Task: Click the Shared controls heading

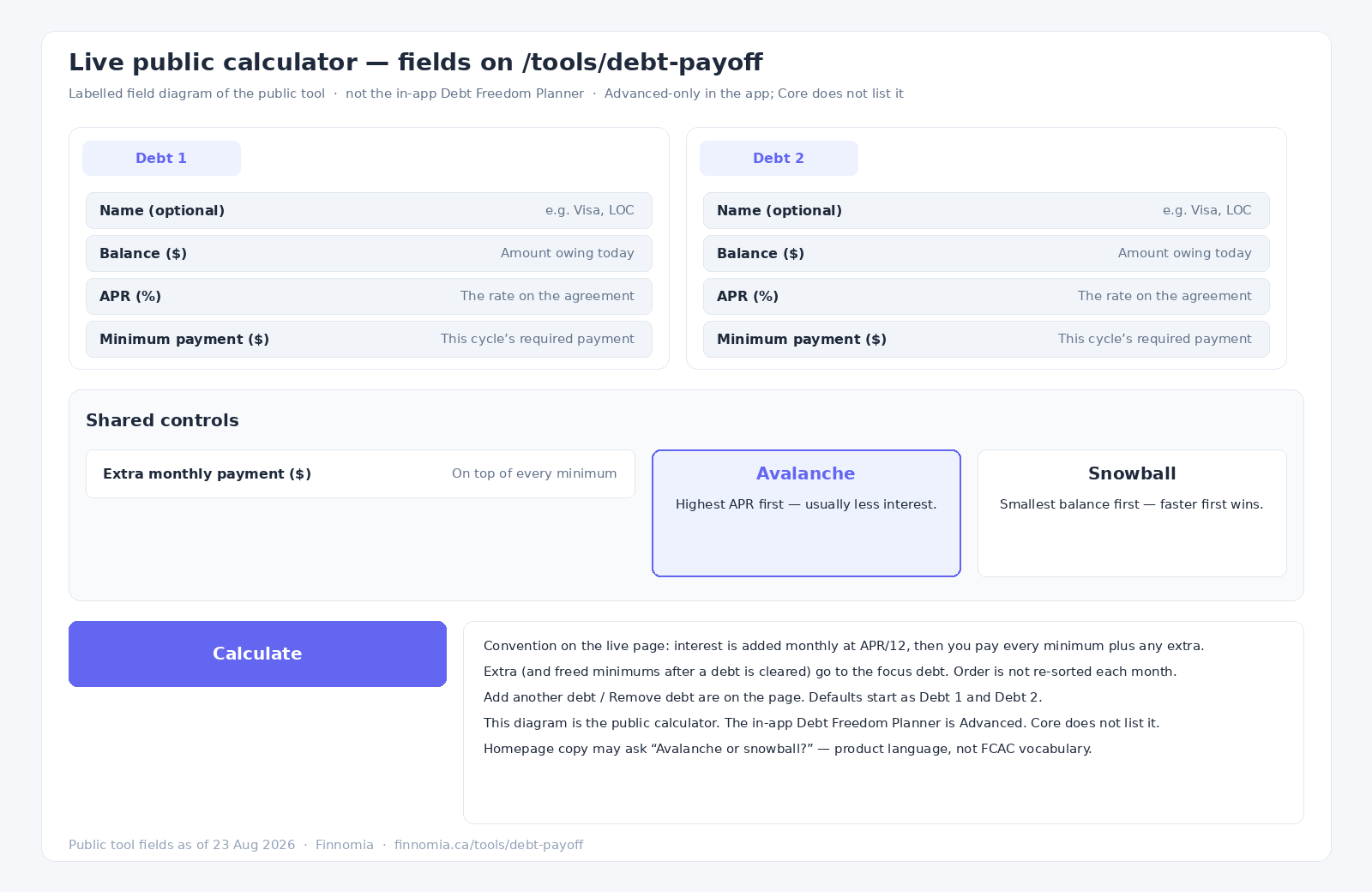Action: (x=162, y=420)
